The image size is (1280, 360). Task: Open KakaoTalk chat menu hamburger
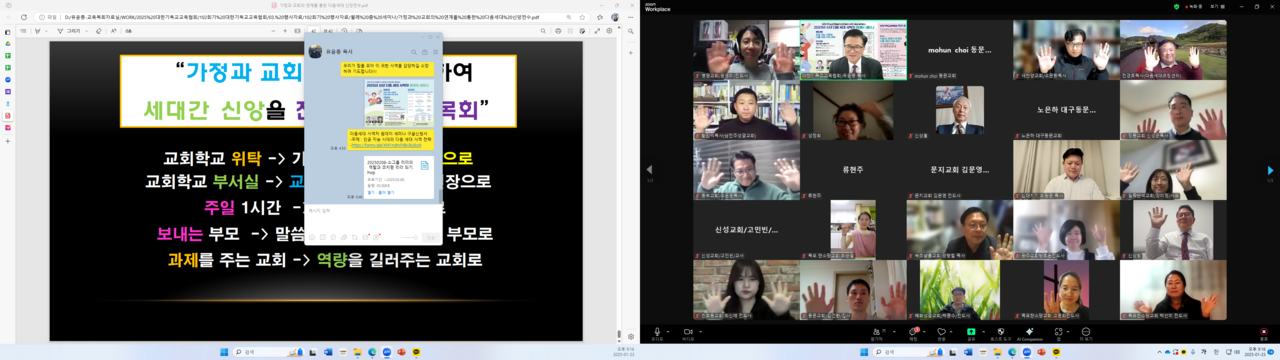coord(436,52)
